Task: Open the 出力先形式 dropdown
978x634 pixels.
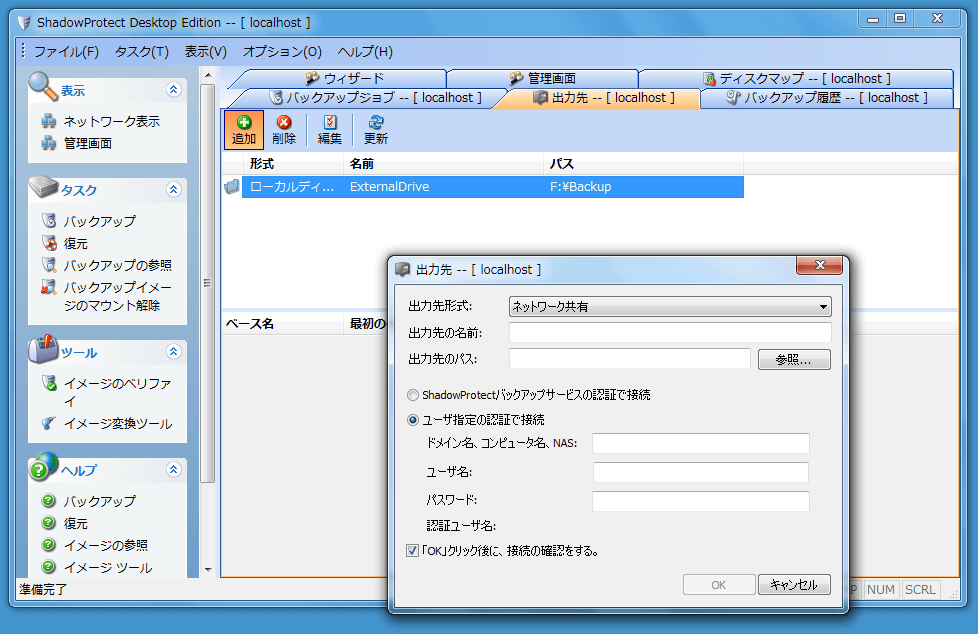Action: click(670, 306)
